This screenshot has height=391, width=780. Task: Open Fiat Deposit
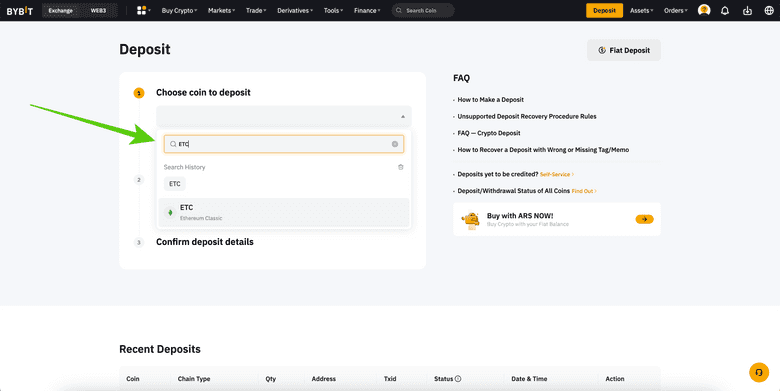(x=624, y=50)
